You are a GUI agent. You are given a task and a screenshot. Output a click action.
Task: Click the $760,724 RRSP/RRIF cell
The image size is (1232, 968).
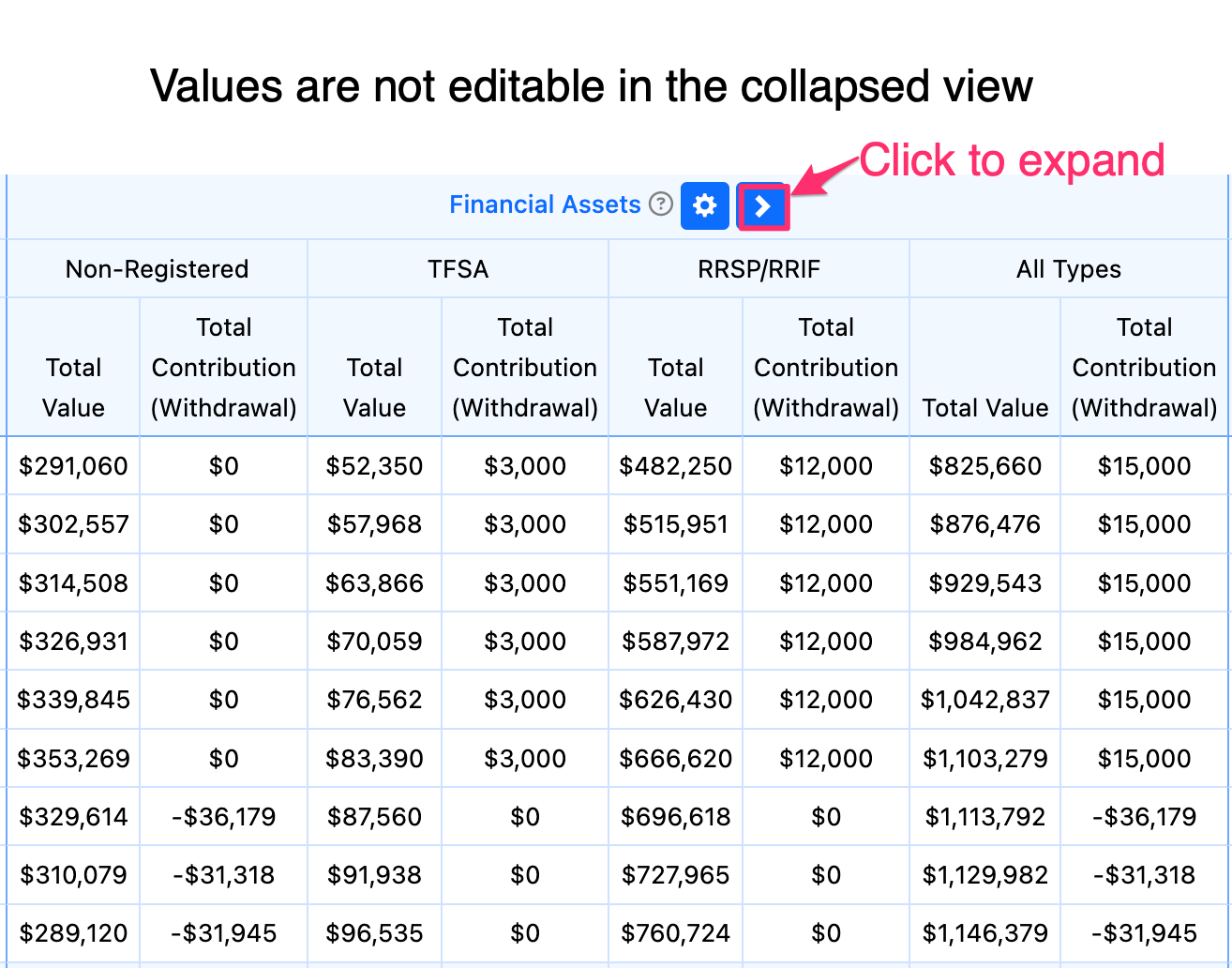point(676,933)
